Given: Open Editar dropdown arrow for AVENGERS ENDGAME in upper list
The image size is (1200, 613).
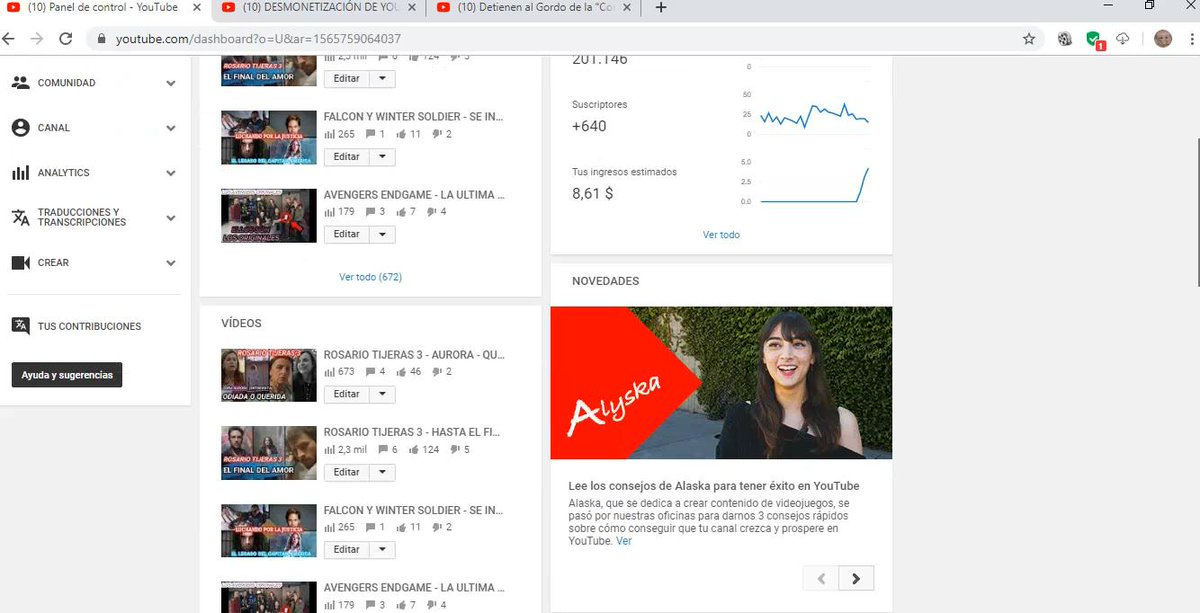Looking at the screenshot, I should coord(383,234).
